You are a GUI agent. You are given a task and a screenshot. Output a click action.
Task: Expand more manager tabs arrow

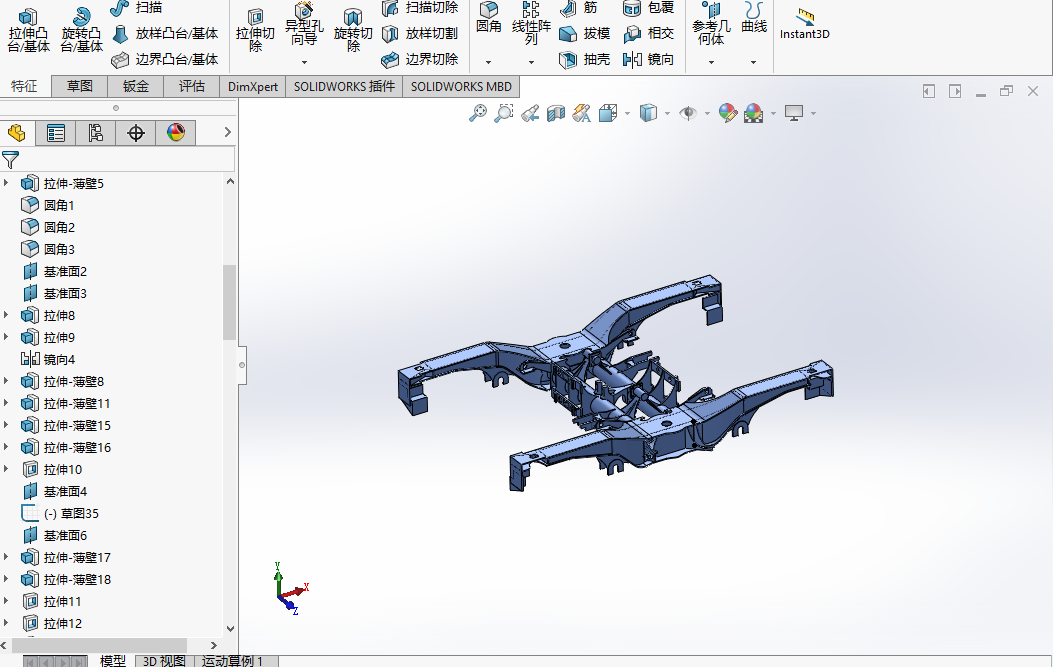(228, 132)
